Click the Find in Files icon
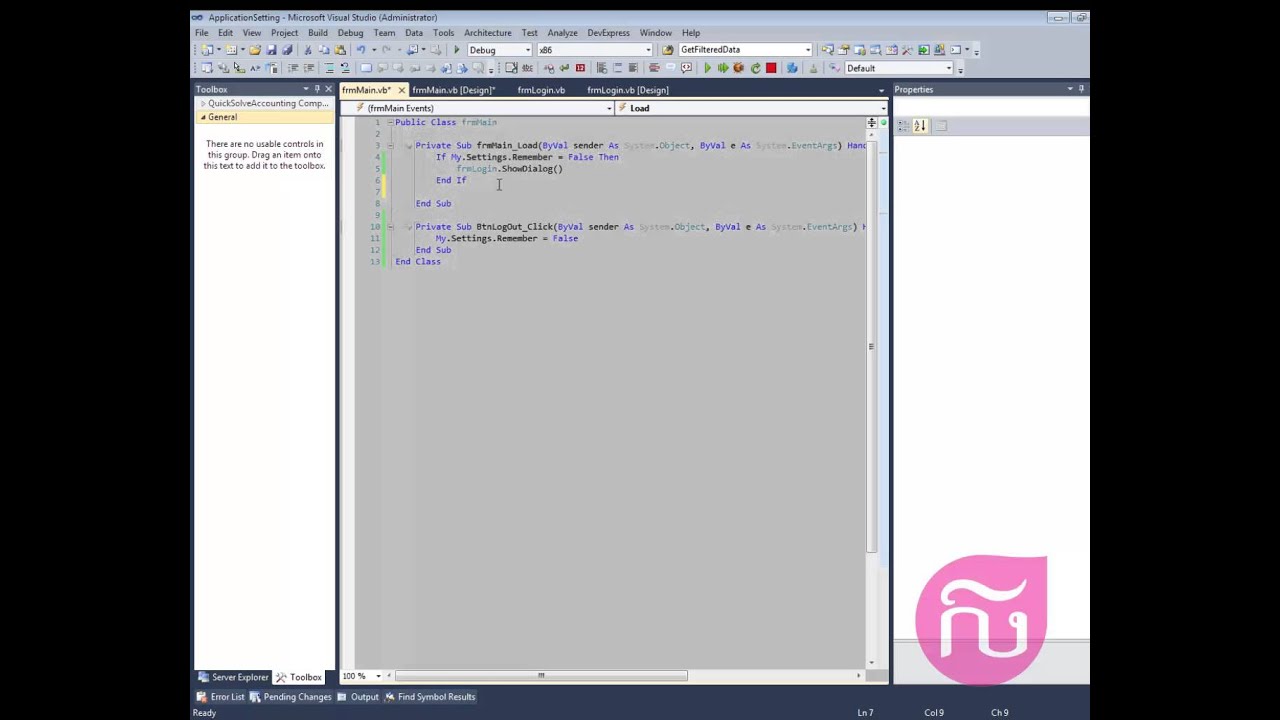 (667, 50)
